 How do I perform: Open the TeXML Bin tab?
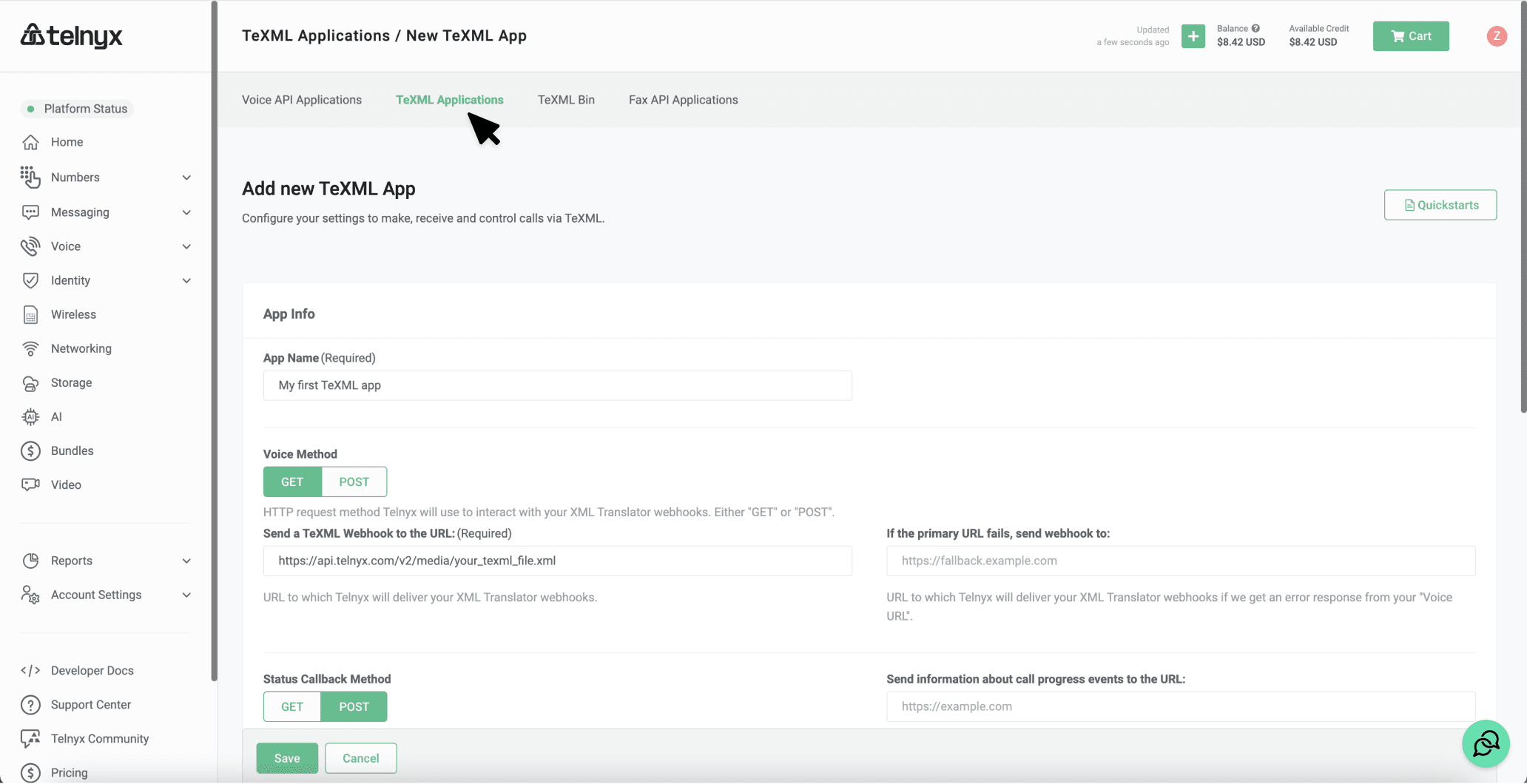pos(566,100)
